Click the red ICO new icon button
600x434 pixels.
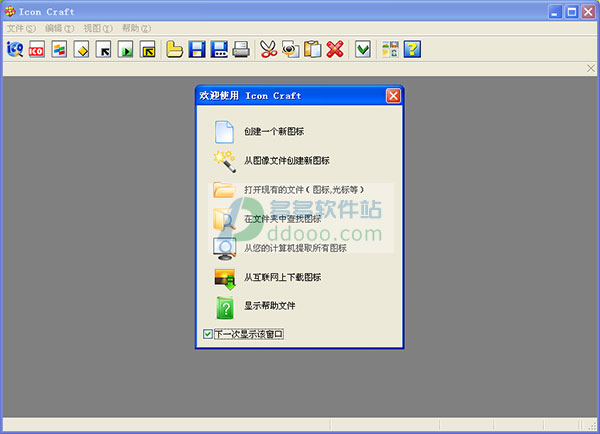click(x=37, y=49)
